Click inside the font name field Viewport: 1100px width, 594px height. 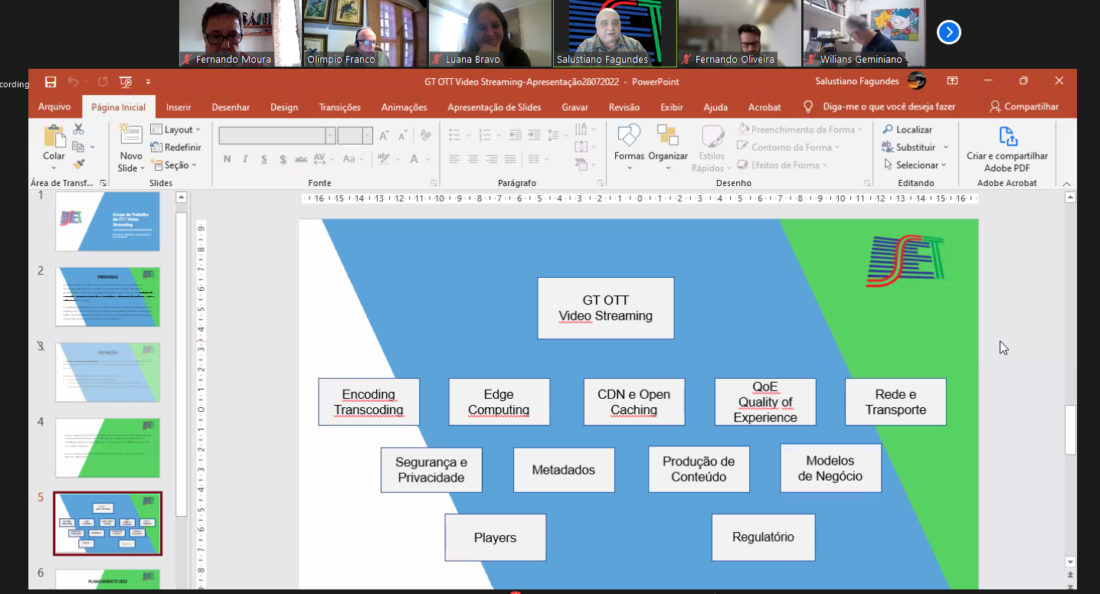[x=272, y=135]
